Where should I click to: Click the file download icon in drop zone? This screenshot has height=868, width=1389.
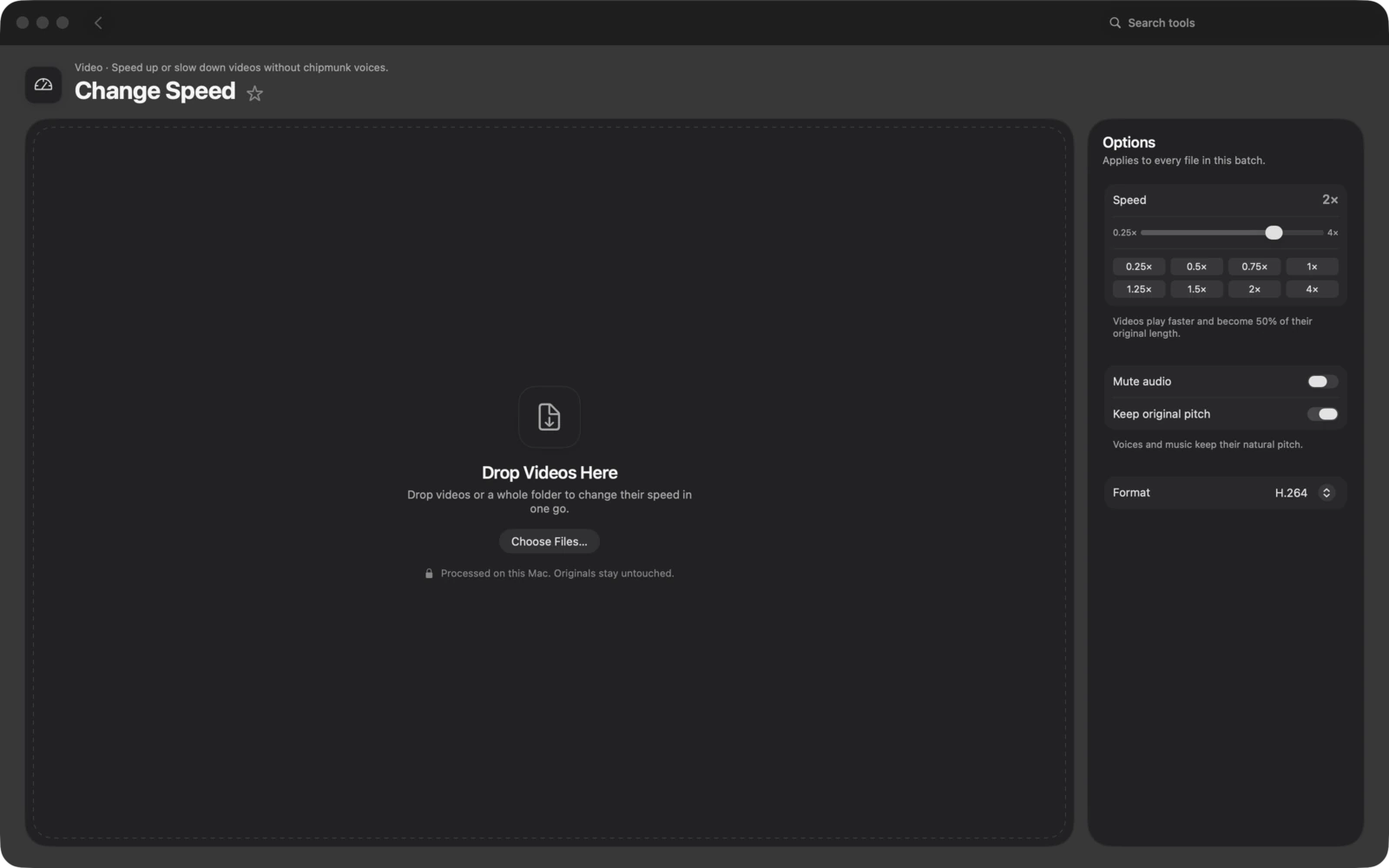(550, 417)
